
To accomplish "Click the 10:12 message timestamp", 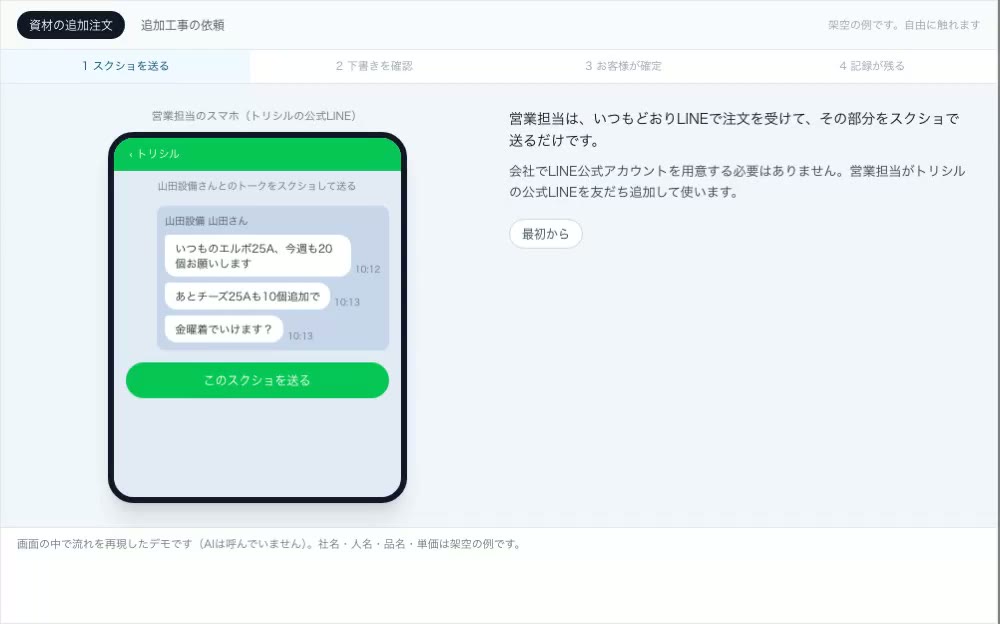I will tap(368, 269).
